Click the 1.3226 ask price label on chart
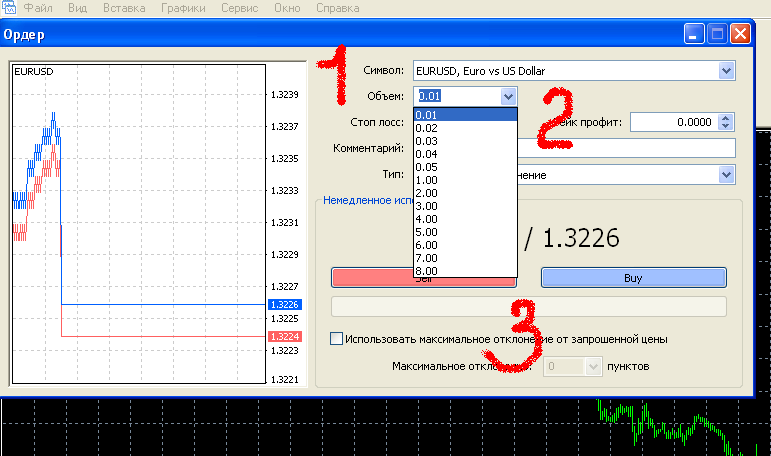Screen dimensions: 771x456 285,304
